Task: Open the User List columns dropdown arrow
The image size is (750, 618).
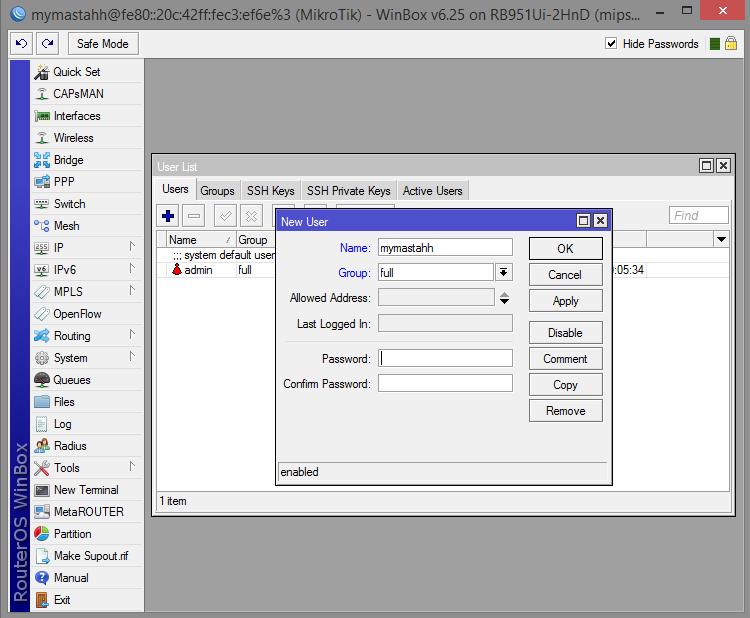Action: (x=721, y=239)
